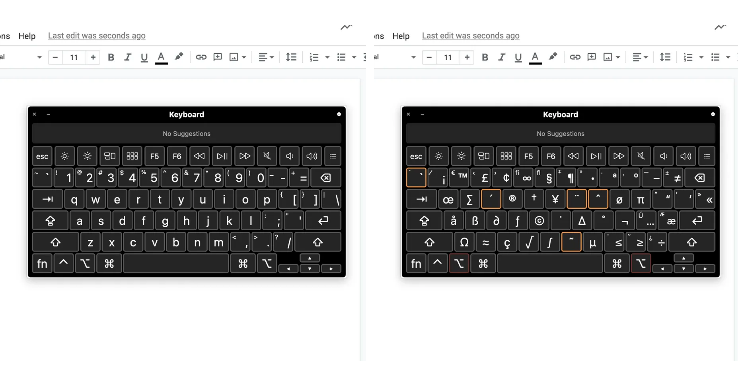This screenshot has width=738, height=370.
Task: Click the delta ∆ symbol key
Action: point(582,220)
